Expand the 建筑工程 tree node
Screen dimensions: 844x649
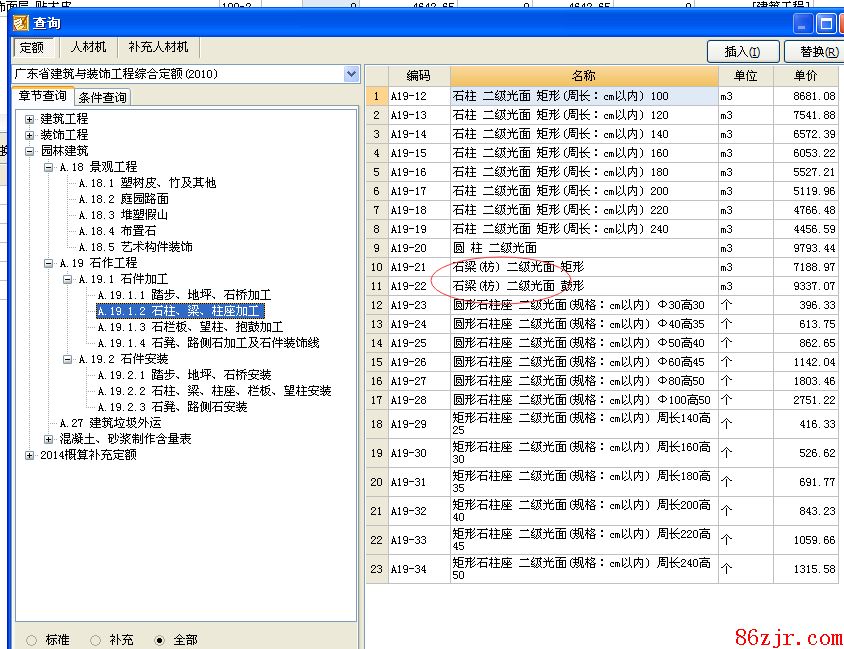pyautogui.click(x=30, y=119)
